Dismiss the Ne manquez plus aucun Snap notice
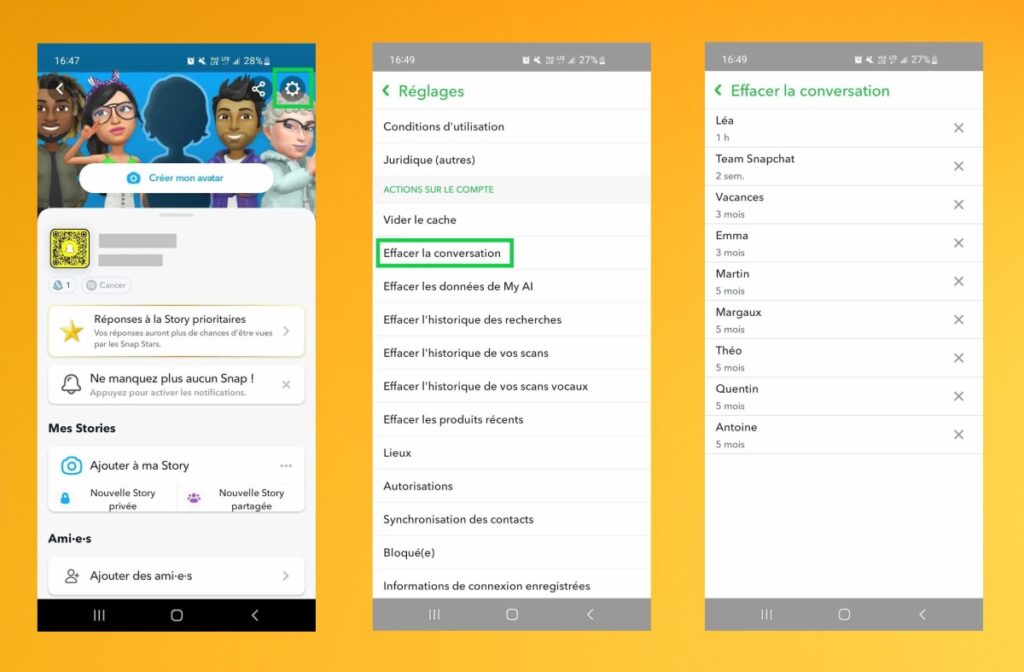This screenshot has height=672, width=1024. pyautogui.click(x=286, y=385)
